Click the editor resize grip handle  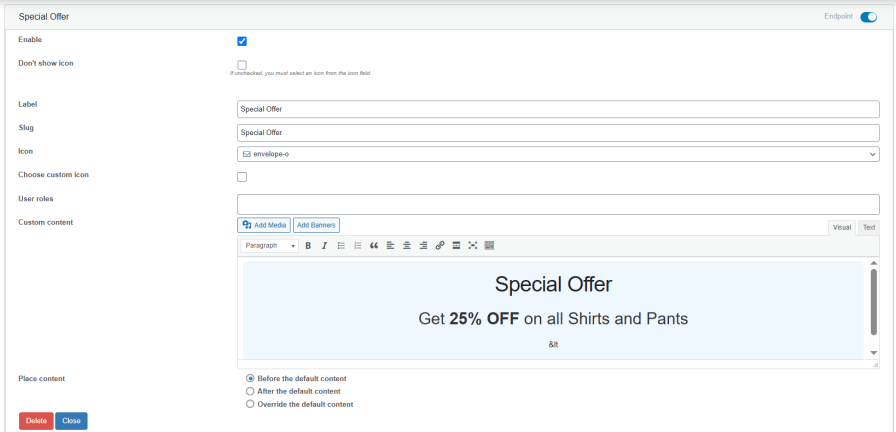click(875, 365)
